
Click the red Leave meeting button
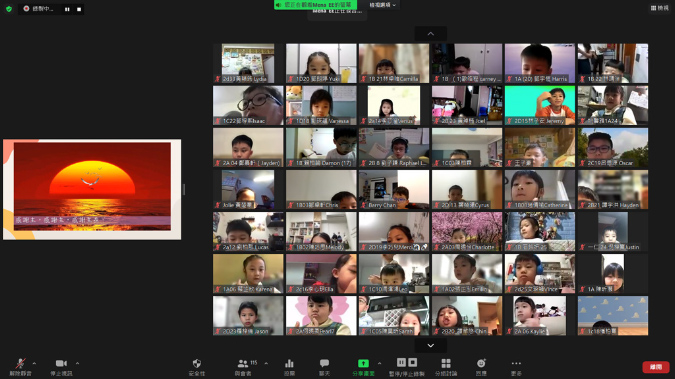pos(656,367)
